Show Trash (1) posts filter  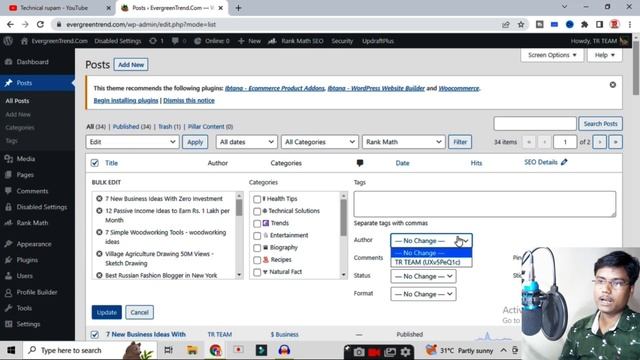coord(169,127)
